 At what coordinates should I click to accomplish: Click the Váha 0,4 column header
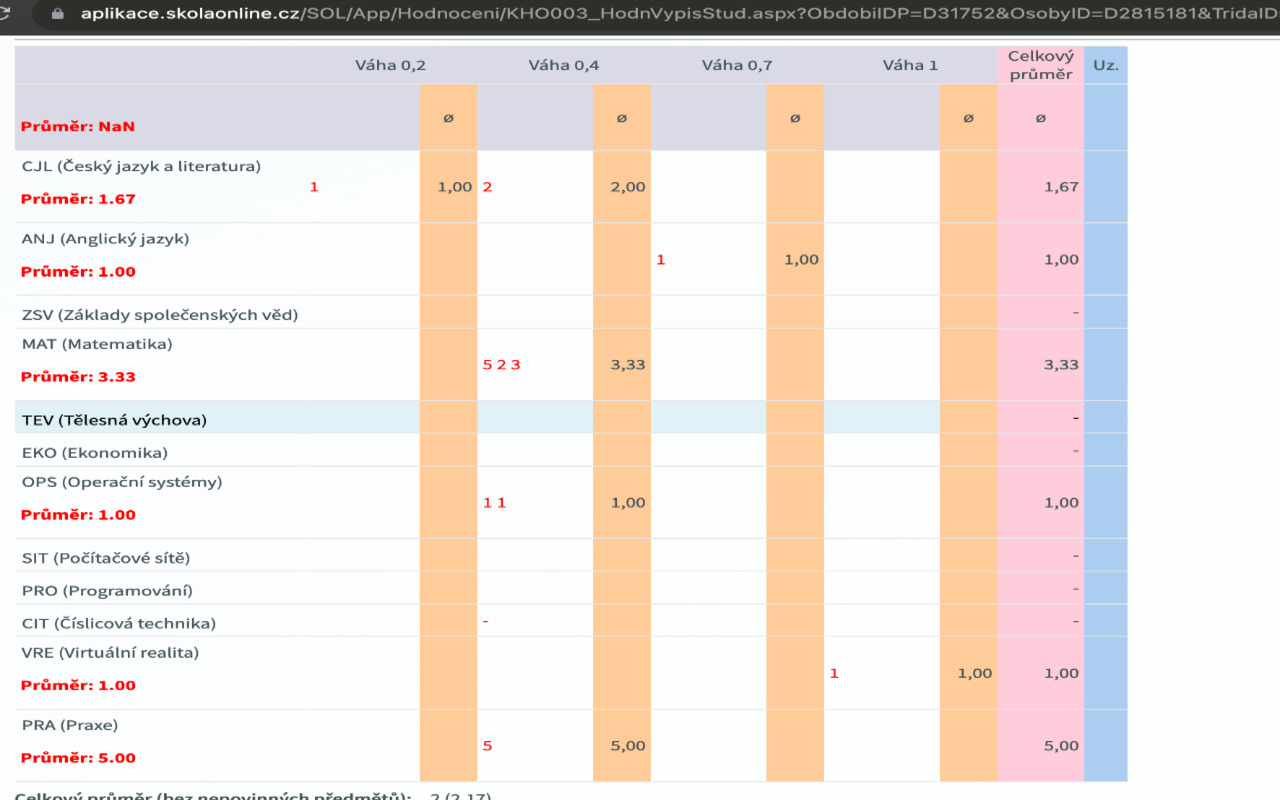(x=564, y=65)
